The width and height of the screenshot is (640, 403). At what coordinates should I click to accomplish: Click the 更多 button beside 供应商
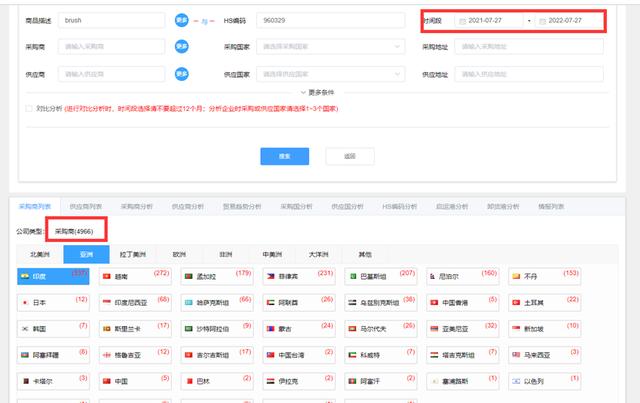(x=181, y=74)
